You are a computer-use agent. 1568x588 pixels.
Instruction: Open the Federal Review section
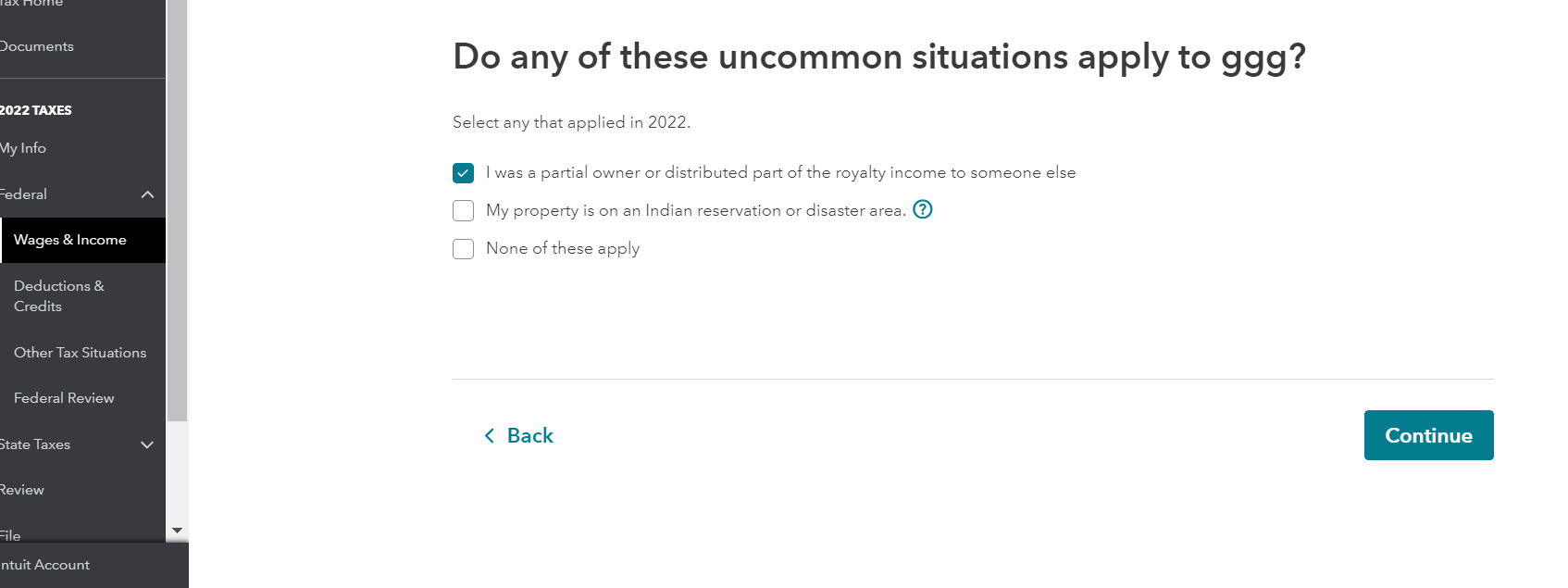pyautogui.click(x=64, y=398)
